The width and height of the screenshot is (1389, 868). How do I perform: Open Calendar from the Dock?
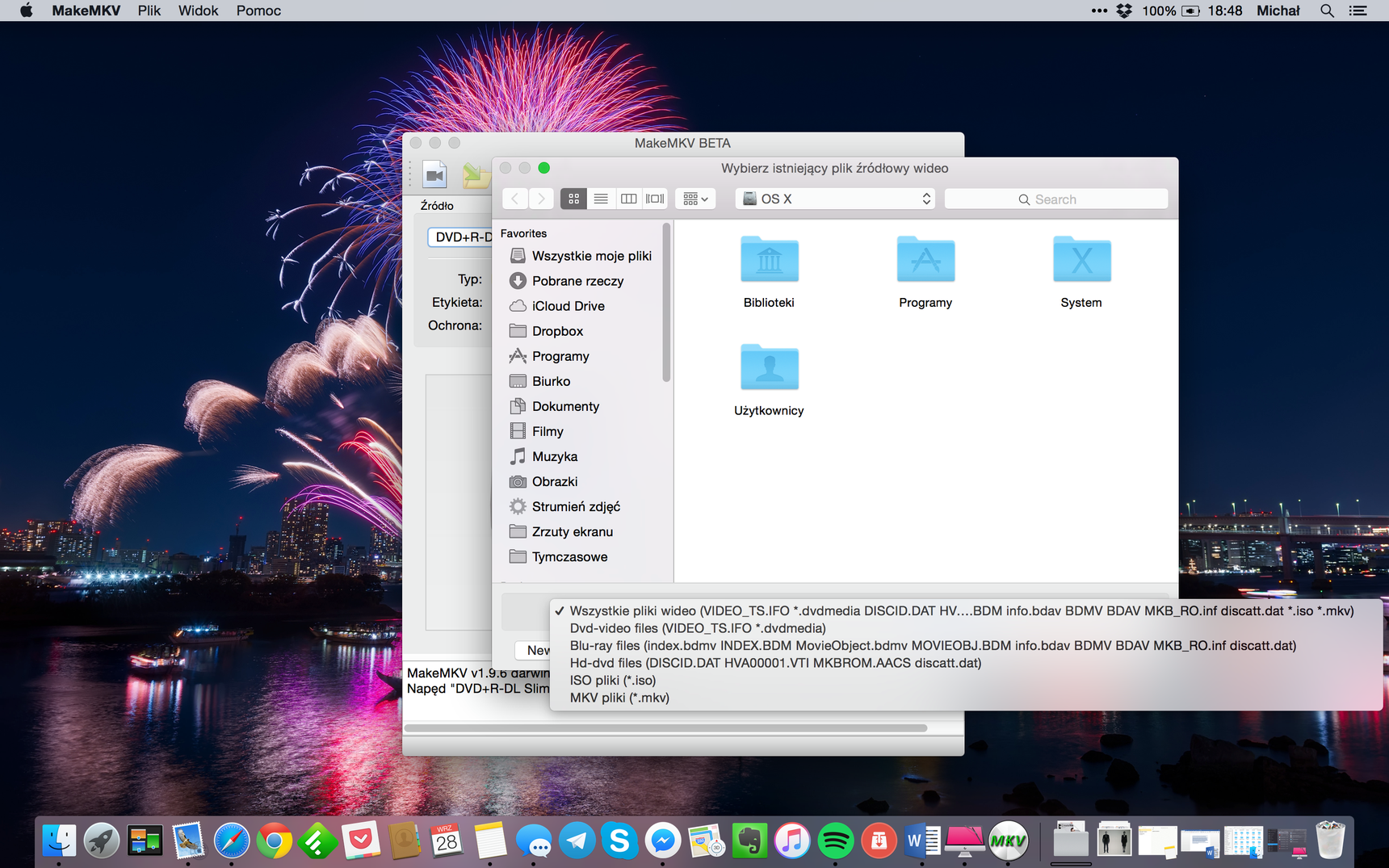click(x=447, y=841)
